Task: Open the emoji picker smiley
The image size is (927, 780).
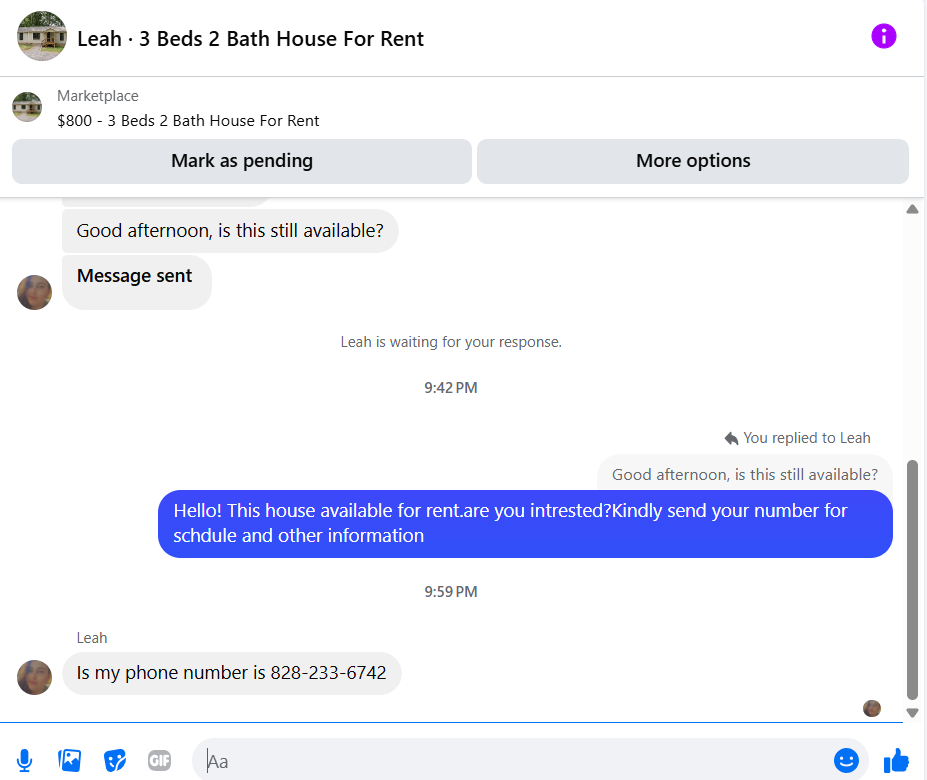Action: pyautogui.click(x=846, y=761)
